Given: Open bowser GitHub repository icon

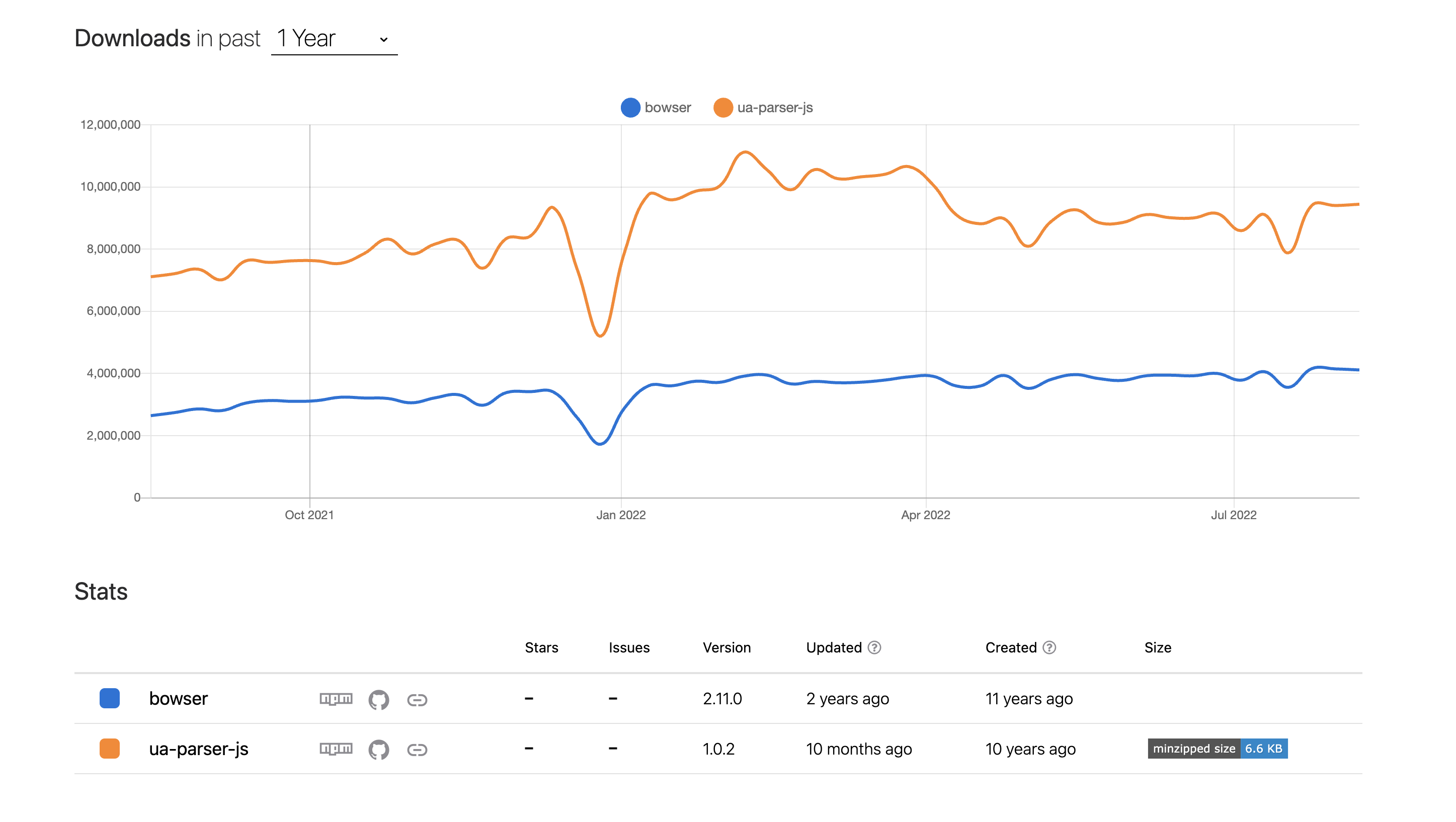Looking at the screenshot, I should pyautogui.click(x=379, y=699).
